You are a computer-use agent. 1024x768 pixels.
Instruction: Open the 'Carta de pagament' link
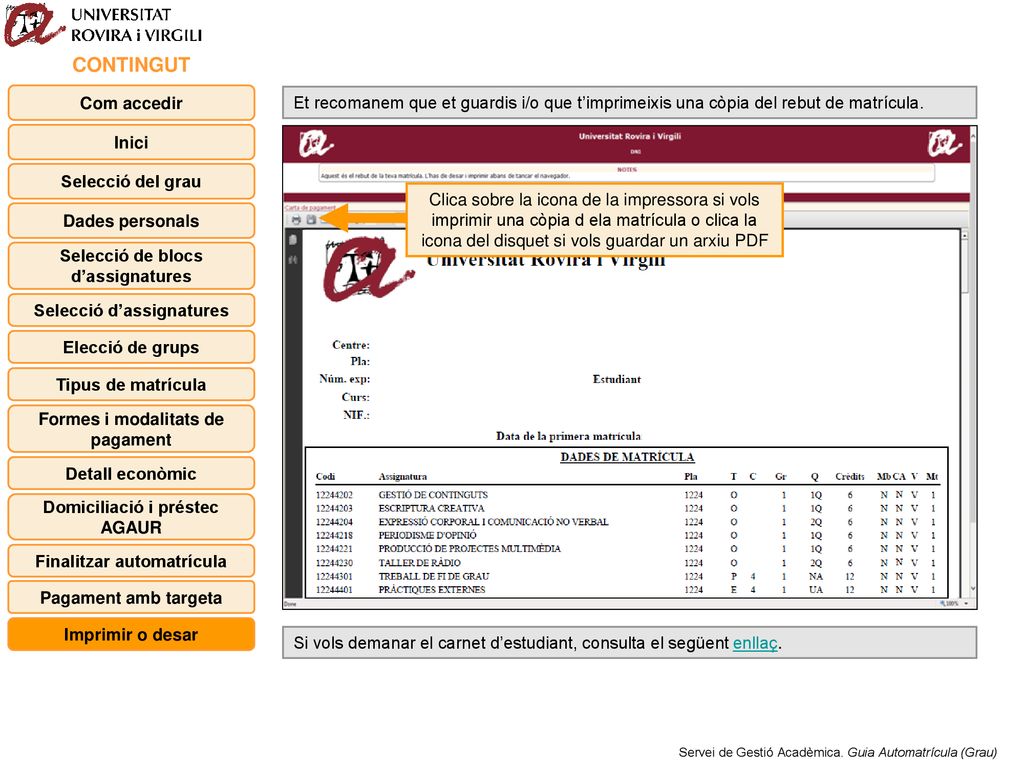click(310, 208)
